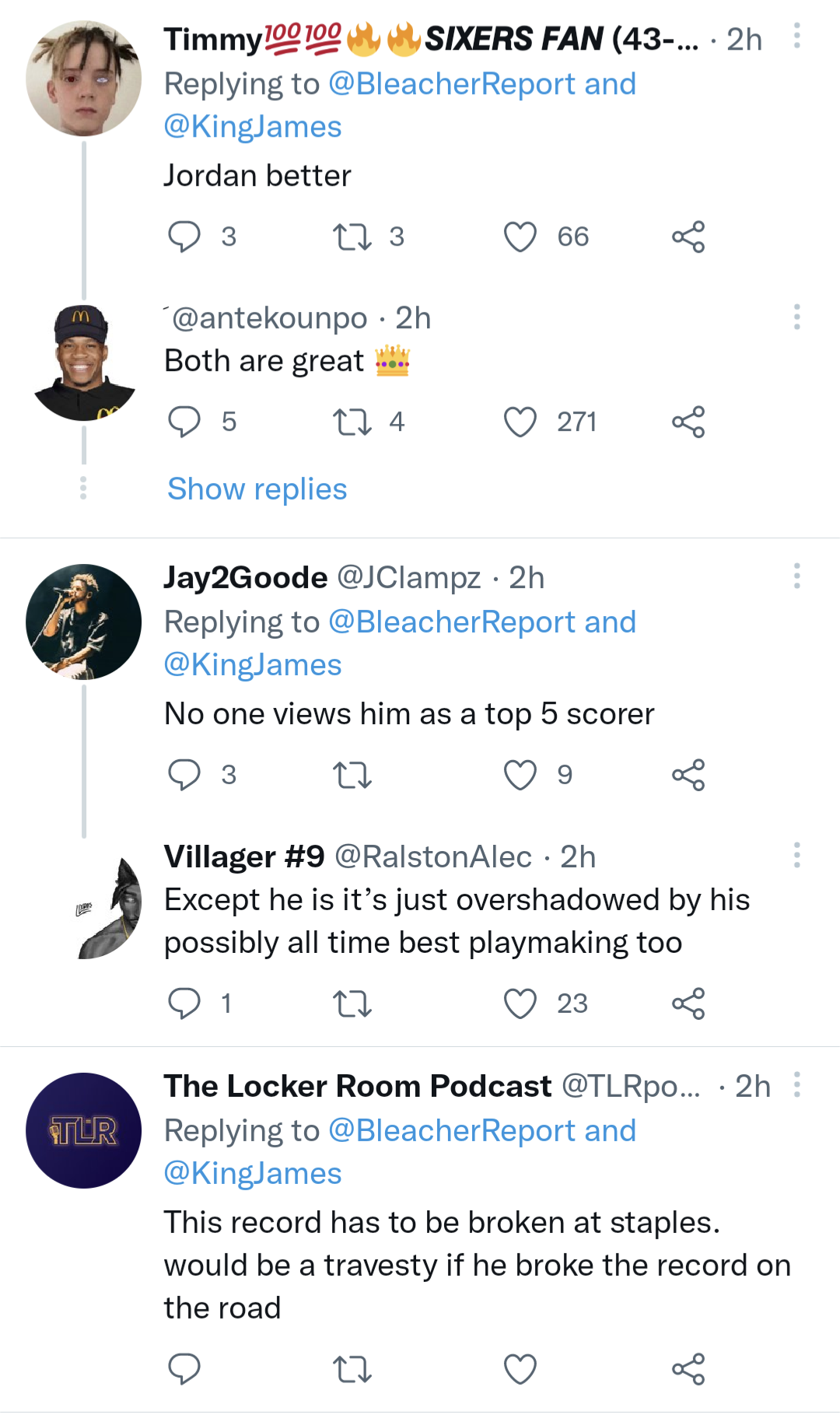
Task: Retweet Jay2Goode's top 5 scorer tweet
Action: tap(352, 775)
